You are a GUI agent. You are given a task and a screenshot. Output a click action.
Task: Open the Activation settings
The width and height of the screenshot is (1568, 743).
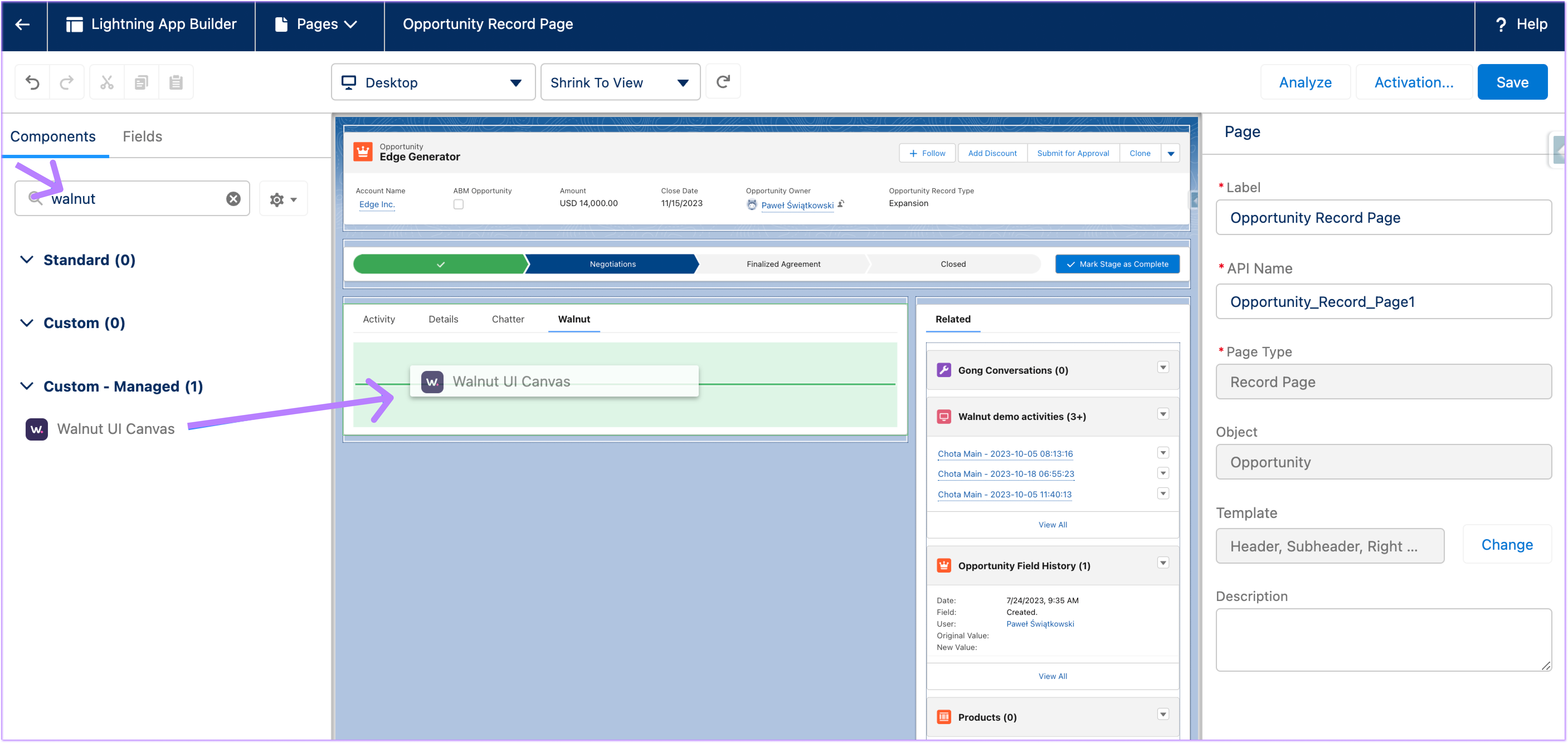coord(1413,82)
